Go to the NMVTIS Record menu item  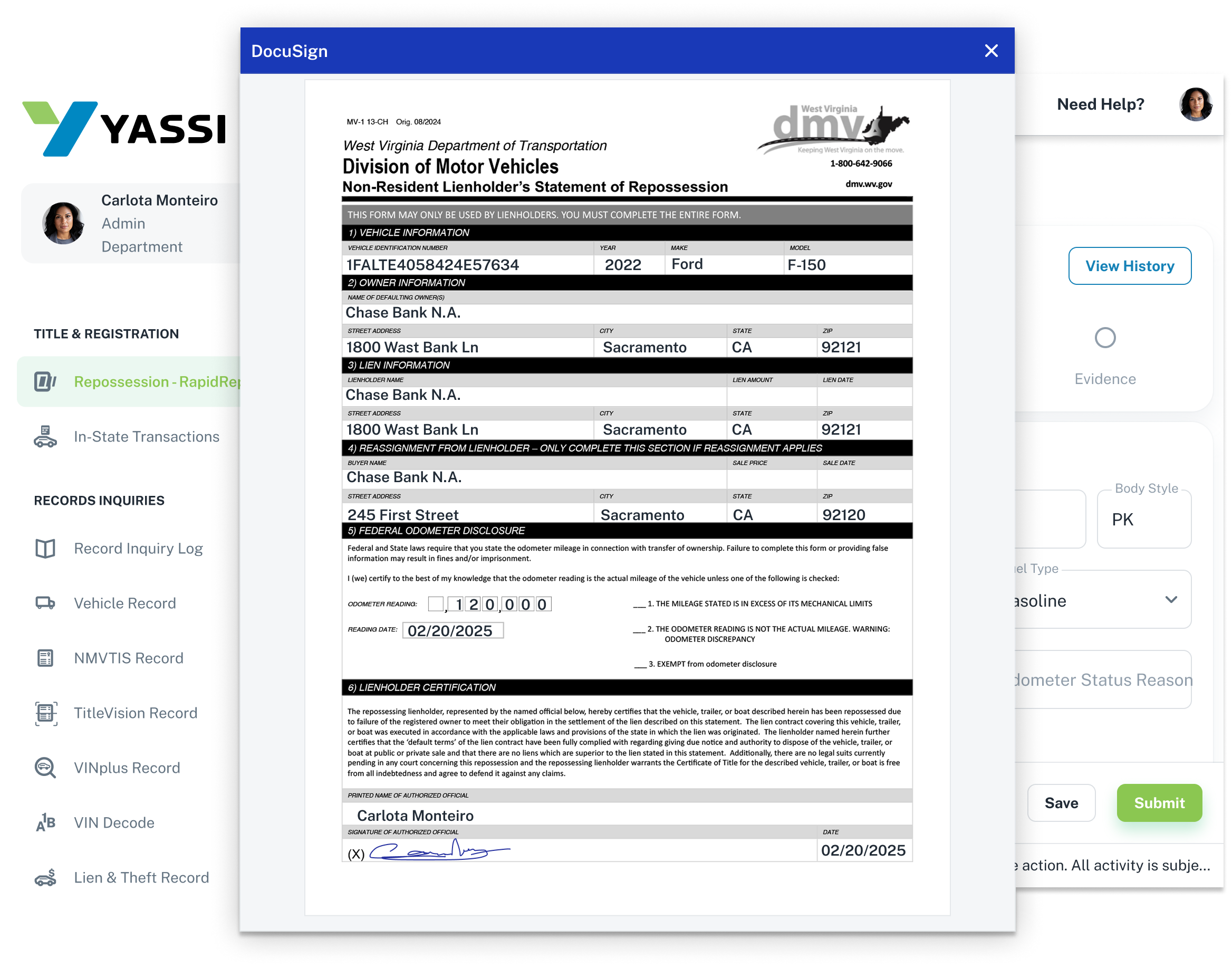click(x=129, y=658)
